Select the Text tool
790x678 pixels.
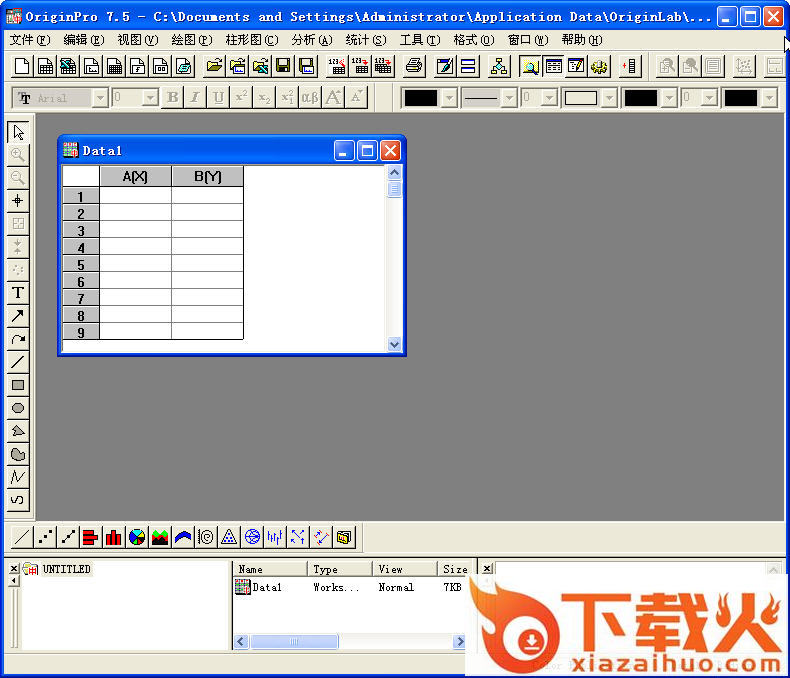[x=18, y=293]
